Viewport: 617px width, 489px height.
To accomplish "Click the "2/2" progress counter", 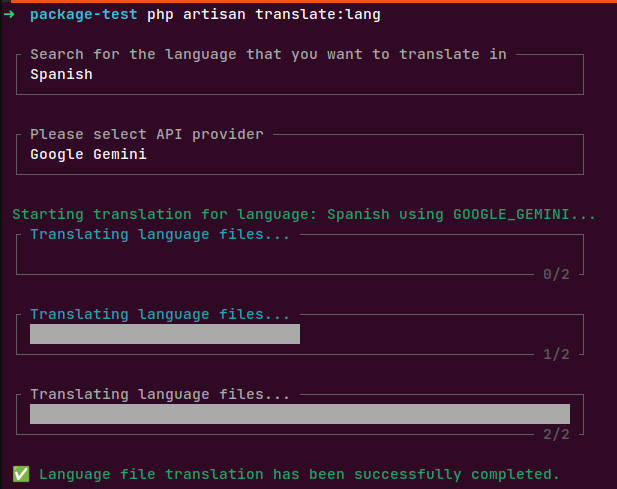I will tap(555, 434).
